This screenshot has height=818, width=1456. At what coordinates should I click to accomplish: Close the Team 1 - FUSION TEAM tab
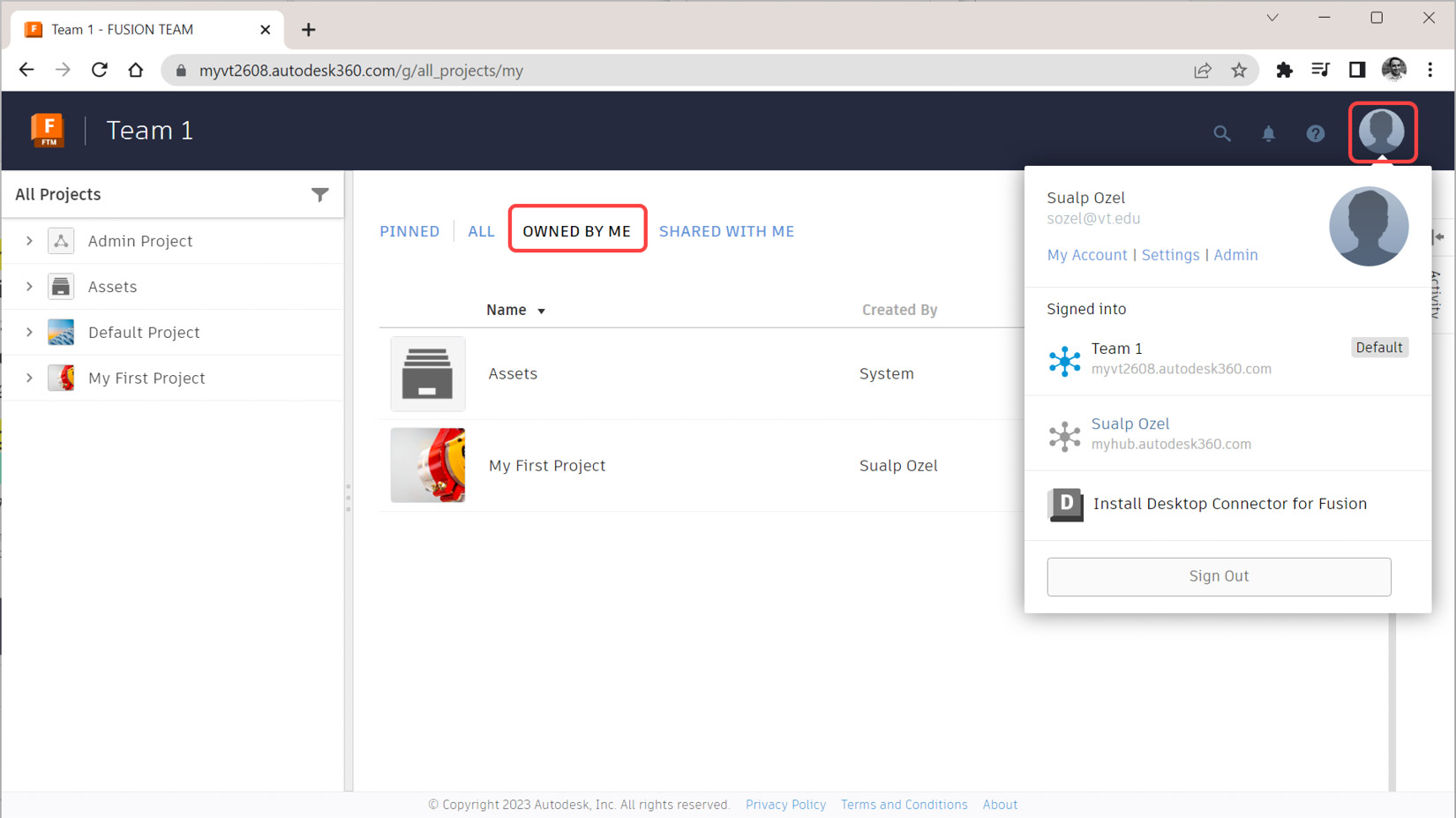(x=265, y=30)
